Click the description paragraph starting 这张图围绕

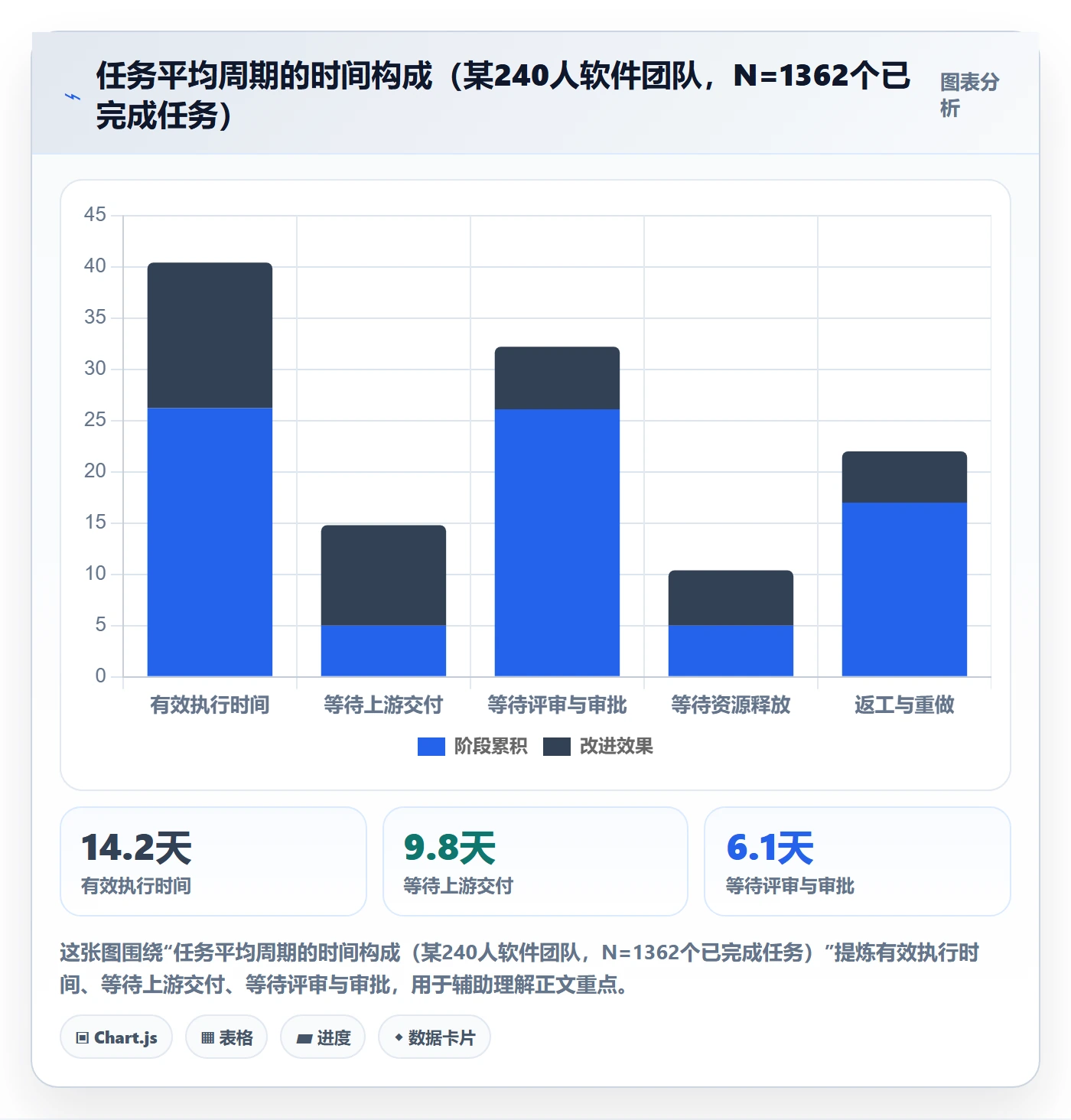519,969
